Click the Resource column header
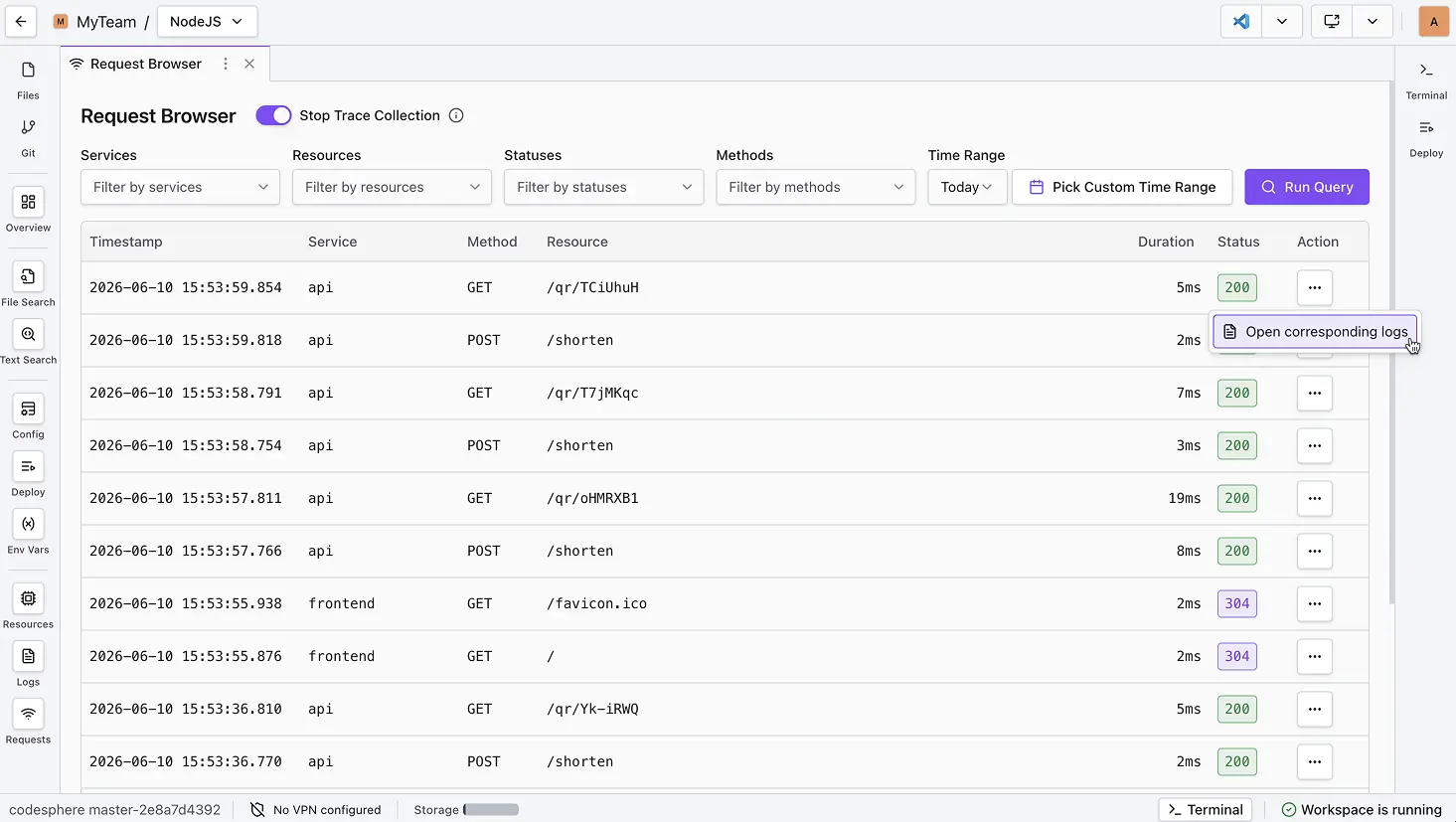The image size is (1456, 822). pyautogui.click(x=577, y=242)
